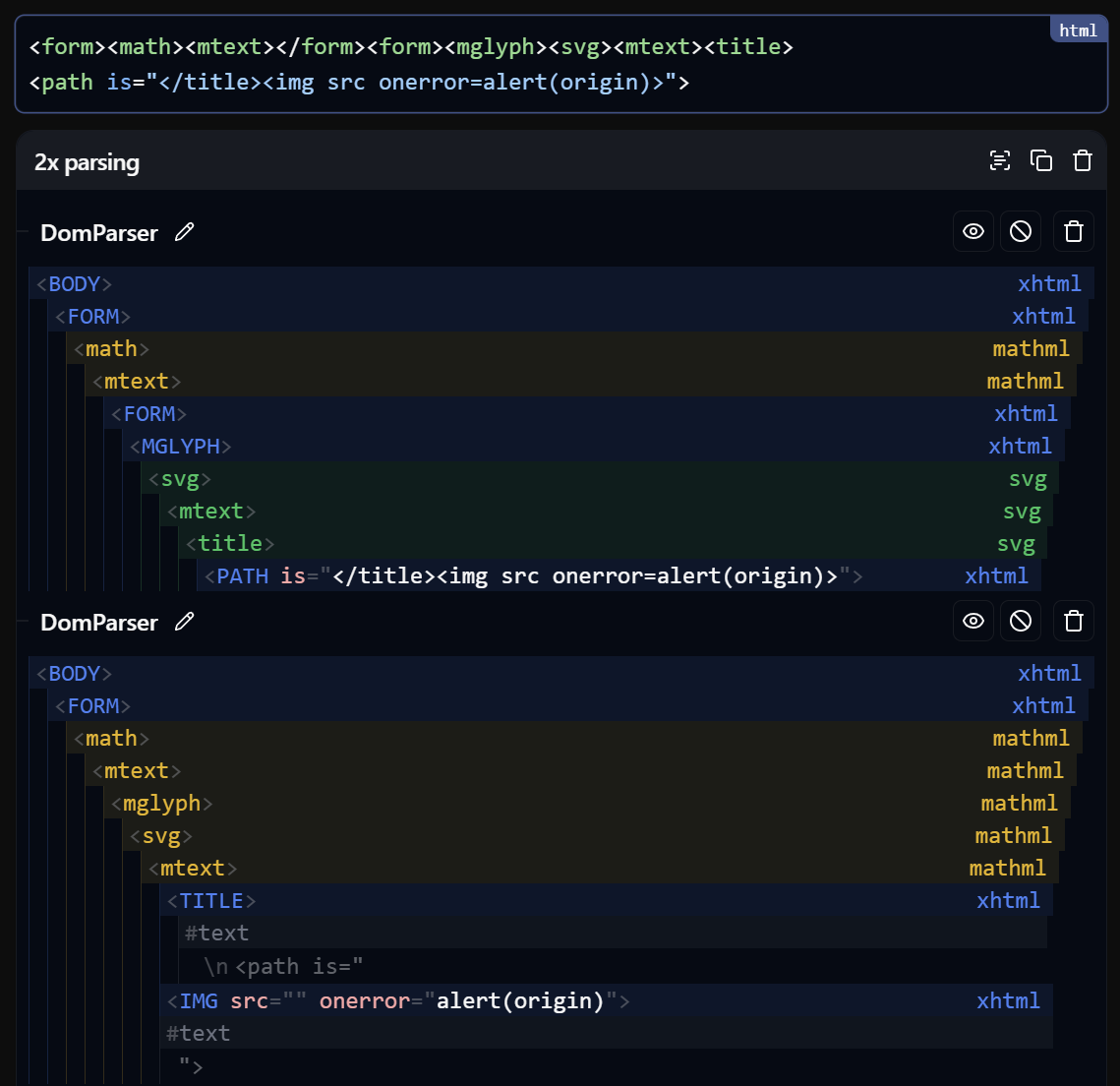This screenshot has height=1086, width=1120.
Task: Click the second DomParser heading text
Action: [x=98, y=623]
